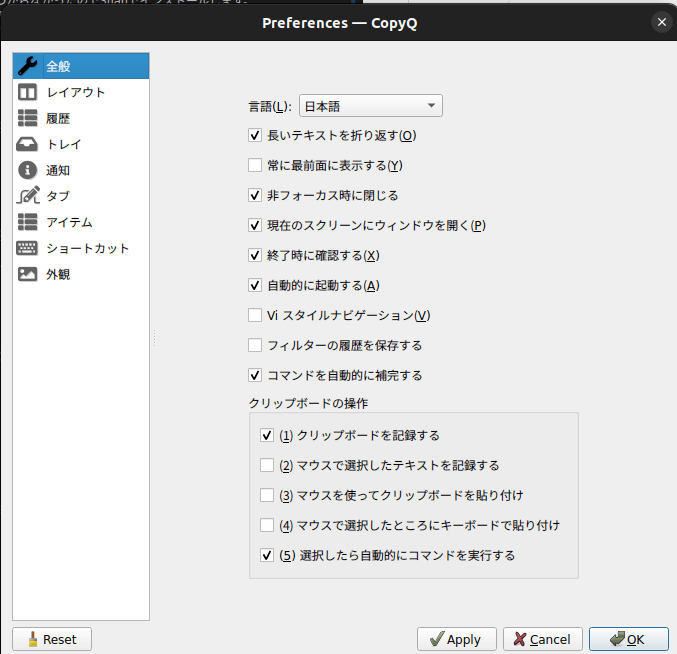The height and width of the screenshot is (654, 677).
Task: Go to the タブ settings page
Action: coord(81,196)
